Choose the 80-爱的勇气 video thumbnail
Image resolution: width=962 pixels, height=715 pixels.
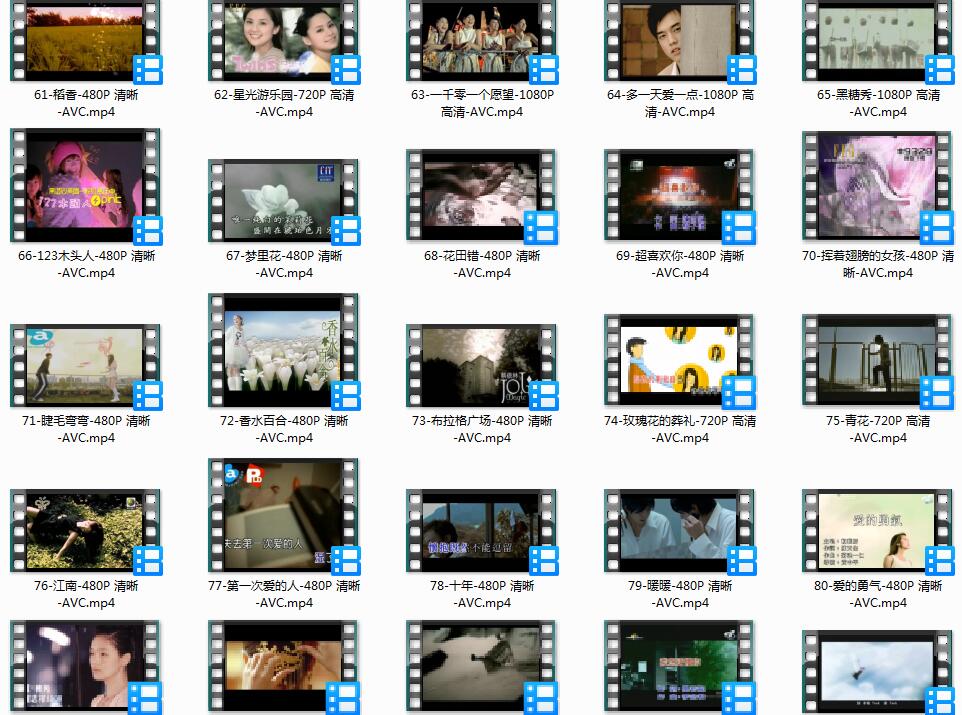(878, 531)
